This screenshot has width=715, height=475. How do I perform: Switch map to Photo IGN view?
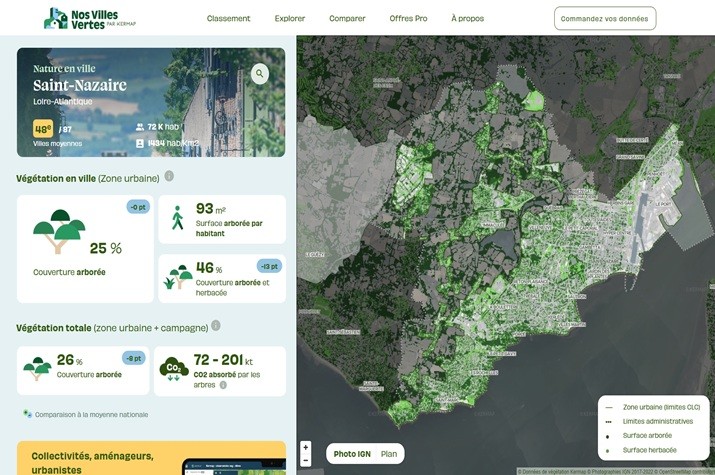[352, 454]
